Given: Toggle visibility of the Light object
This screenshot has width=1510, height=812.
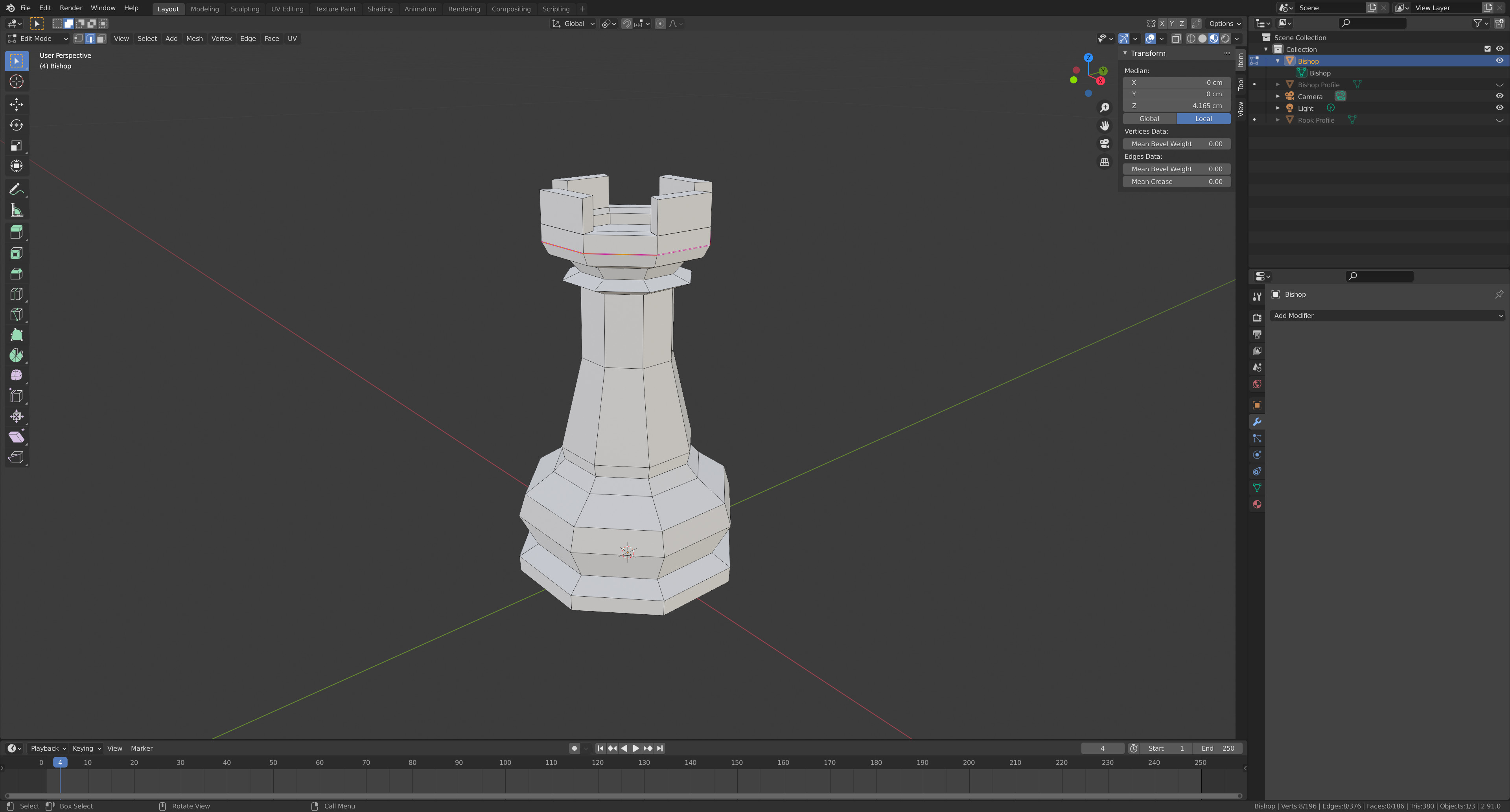Looking at the screenshot, I should click(x=1499, y=108).
